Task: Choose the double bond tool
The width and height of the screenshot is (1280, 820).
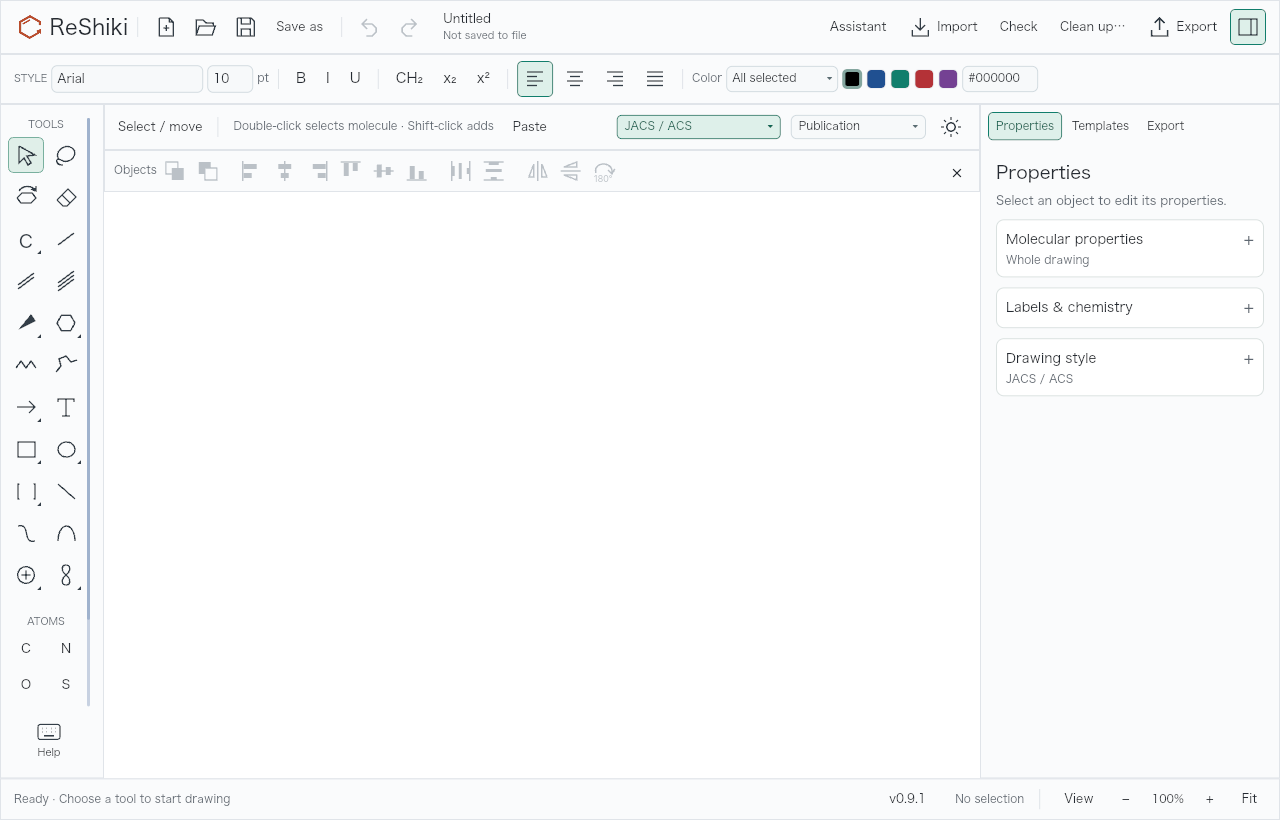Action: (26, 281)
